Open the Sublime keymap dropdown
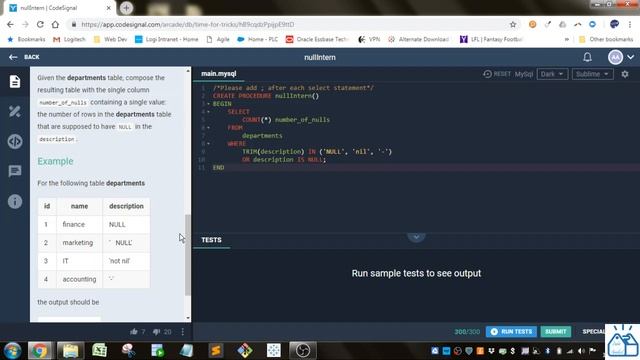Viewport: 640px width, 360px height. 592,74
